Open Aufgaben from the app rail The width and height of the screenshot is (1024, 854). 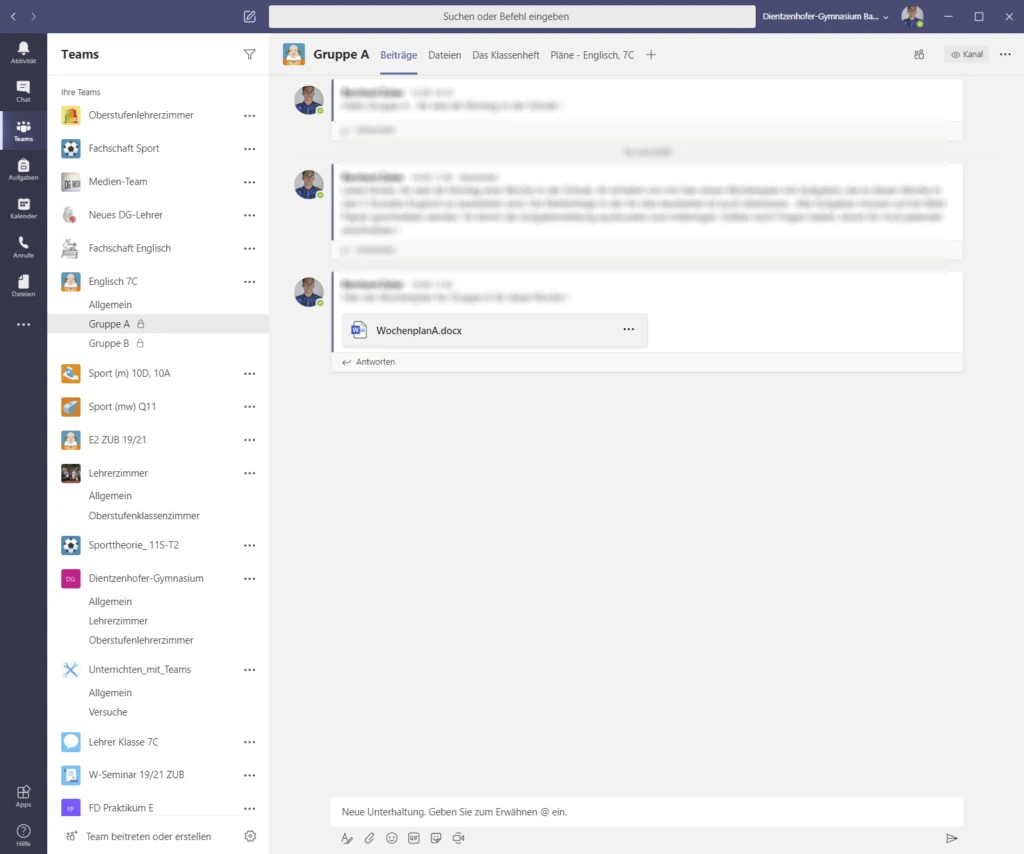(22, 167)
